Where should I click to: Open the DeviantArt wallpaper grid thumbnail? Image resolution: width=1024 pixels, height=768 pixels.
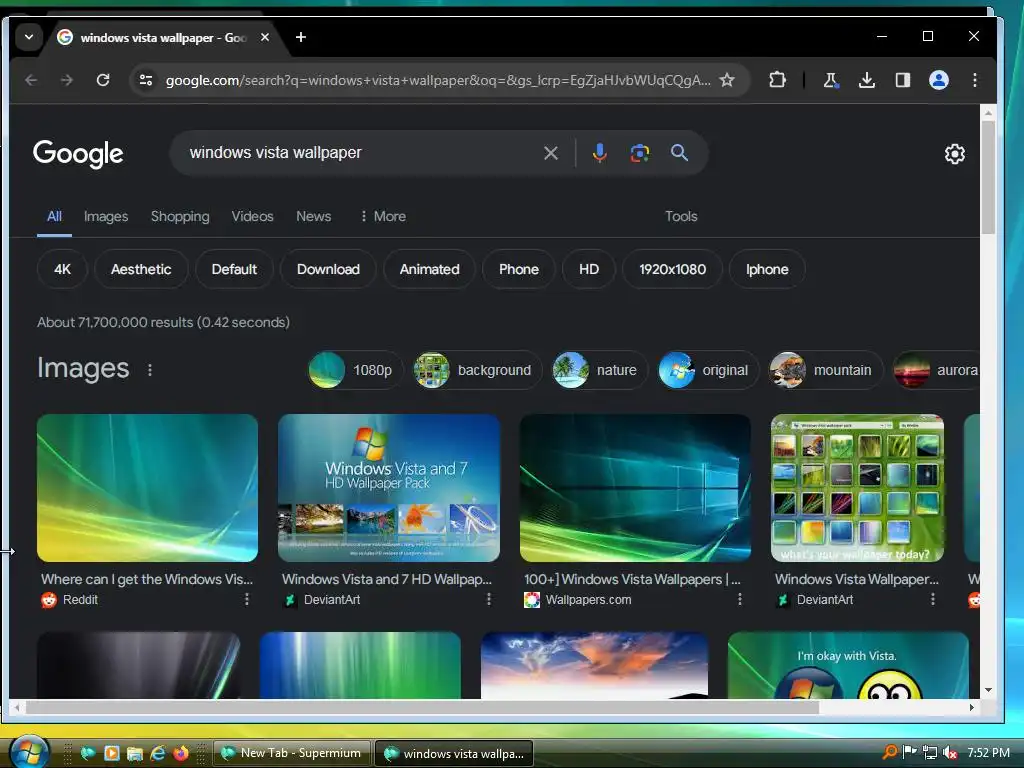857,488
